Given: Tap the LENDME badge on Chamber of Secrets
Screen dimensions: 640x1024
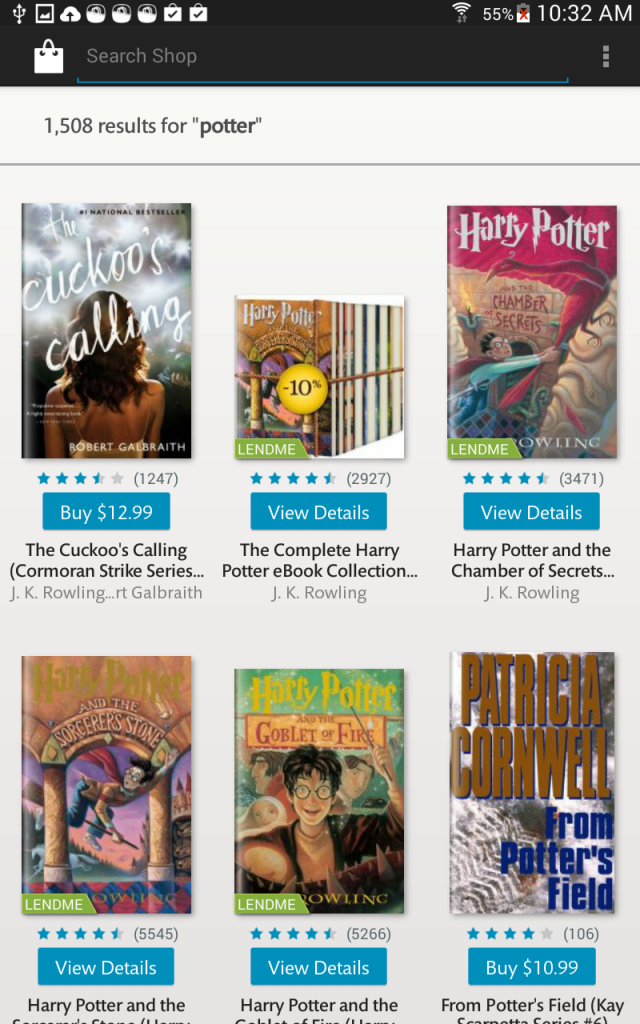Looking at the screenshot, I should (480, 449).
